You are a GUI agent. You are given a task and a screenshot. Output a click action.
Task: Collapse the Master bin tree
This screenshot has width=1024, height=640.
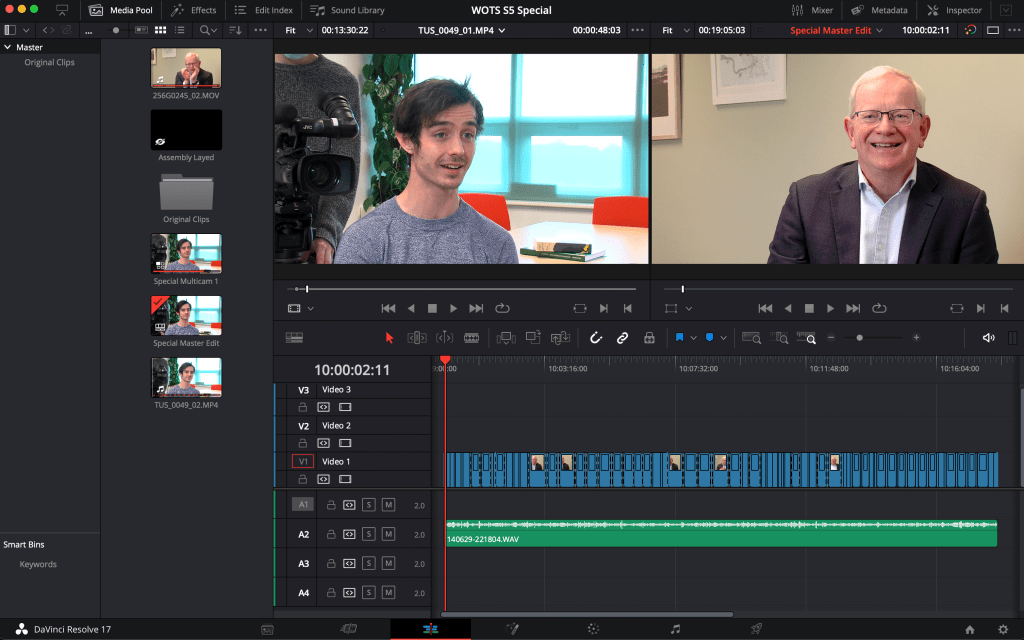click(8, 47)
